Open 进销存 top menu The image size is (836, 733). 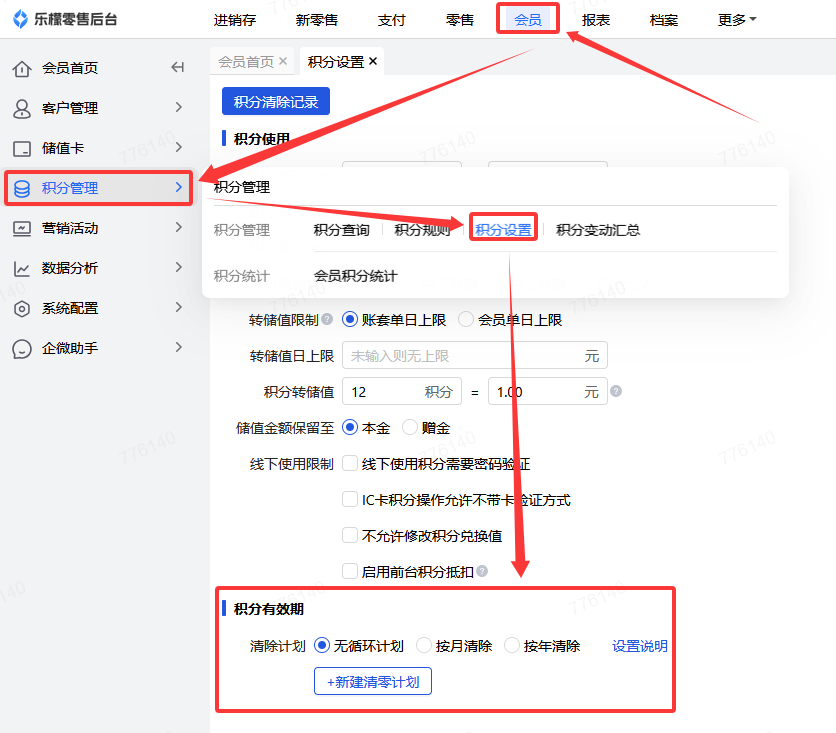point(235,20)
